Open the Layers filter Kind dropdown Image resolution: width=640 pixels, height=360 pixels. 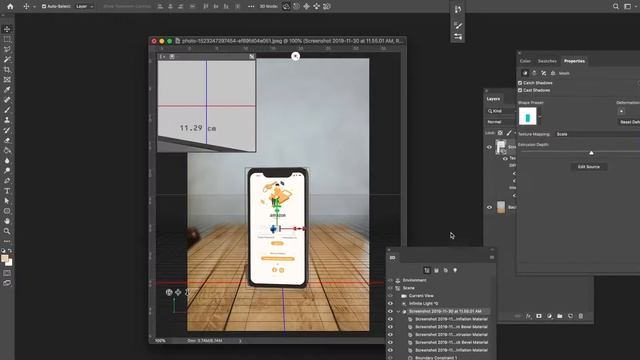tap(501, 111)
